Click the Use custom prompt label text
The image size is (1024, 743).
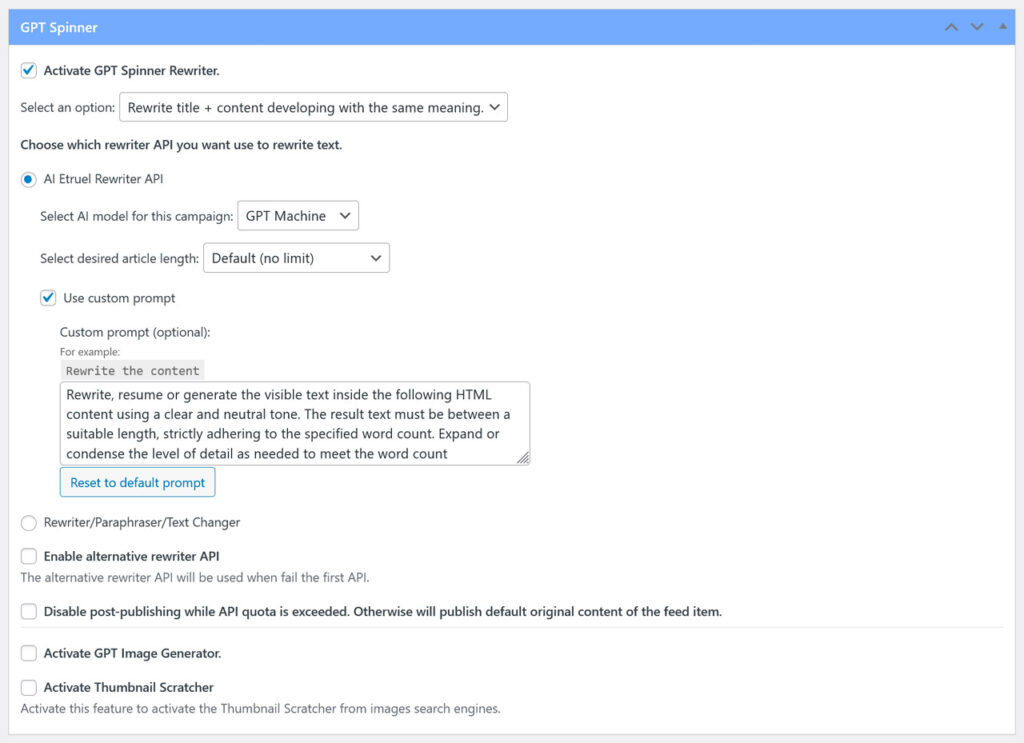point(119,298)
